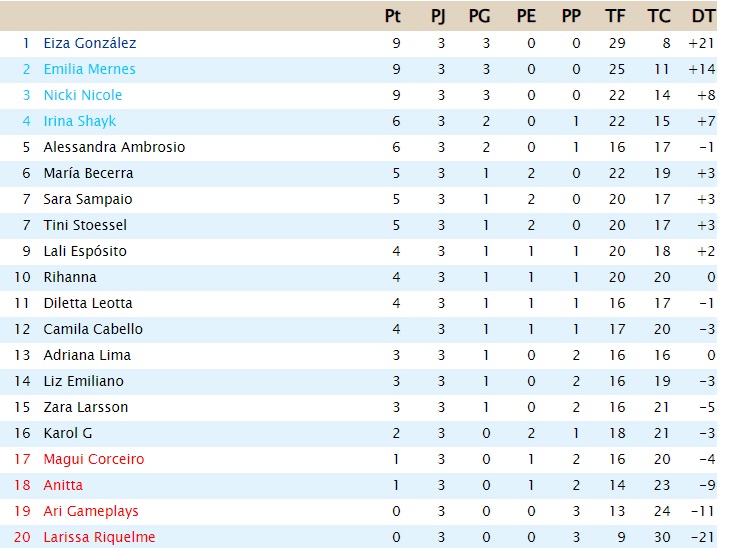Image resolution: width=729 pixels, height=548 pixels.
Task: Select the Anitta name in red
Action: point(63,485)
